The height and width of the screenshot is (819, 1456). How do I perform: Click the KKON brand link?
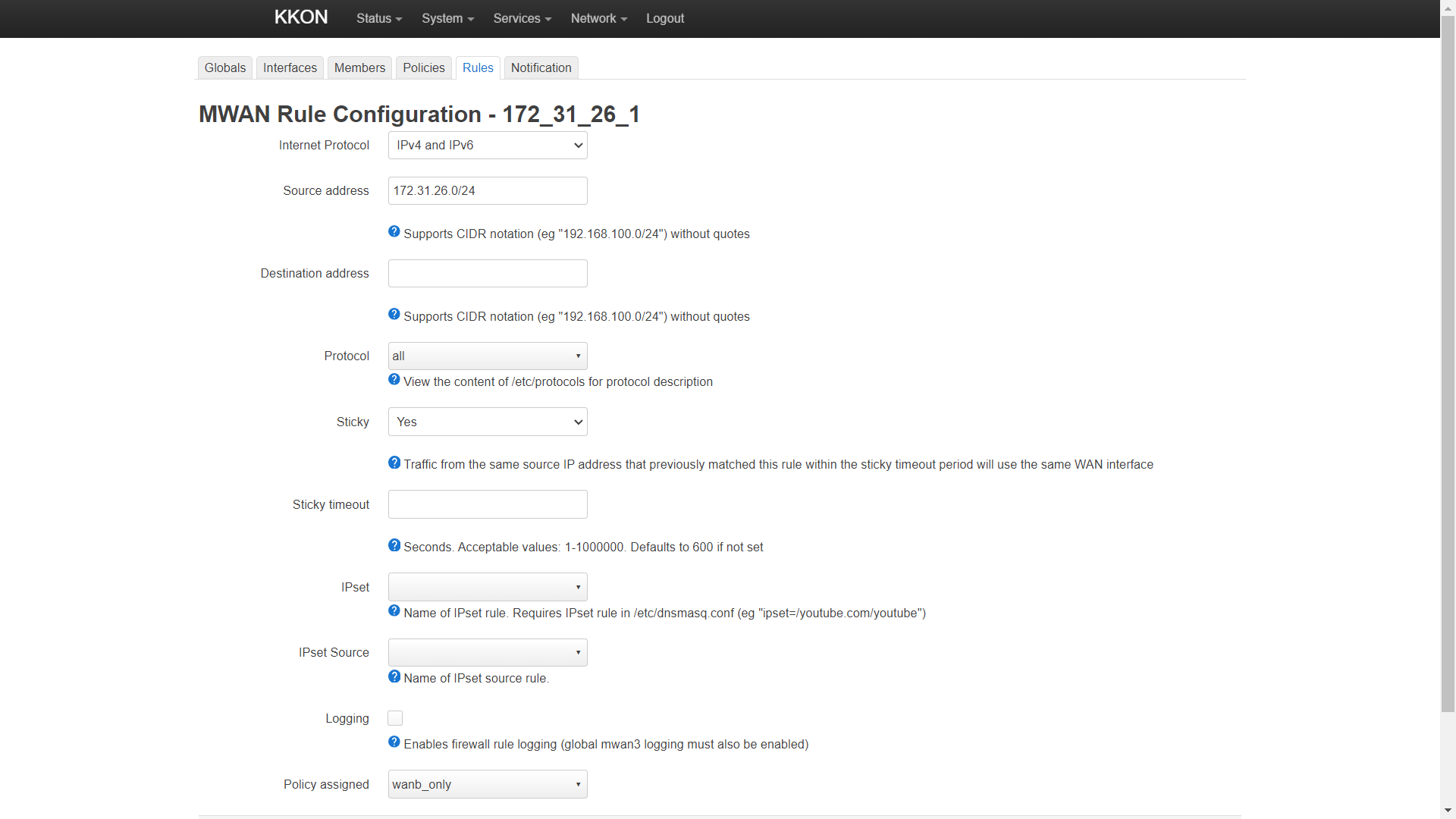(x=301, y=17)
